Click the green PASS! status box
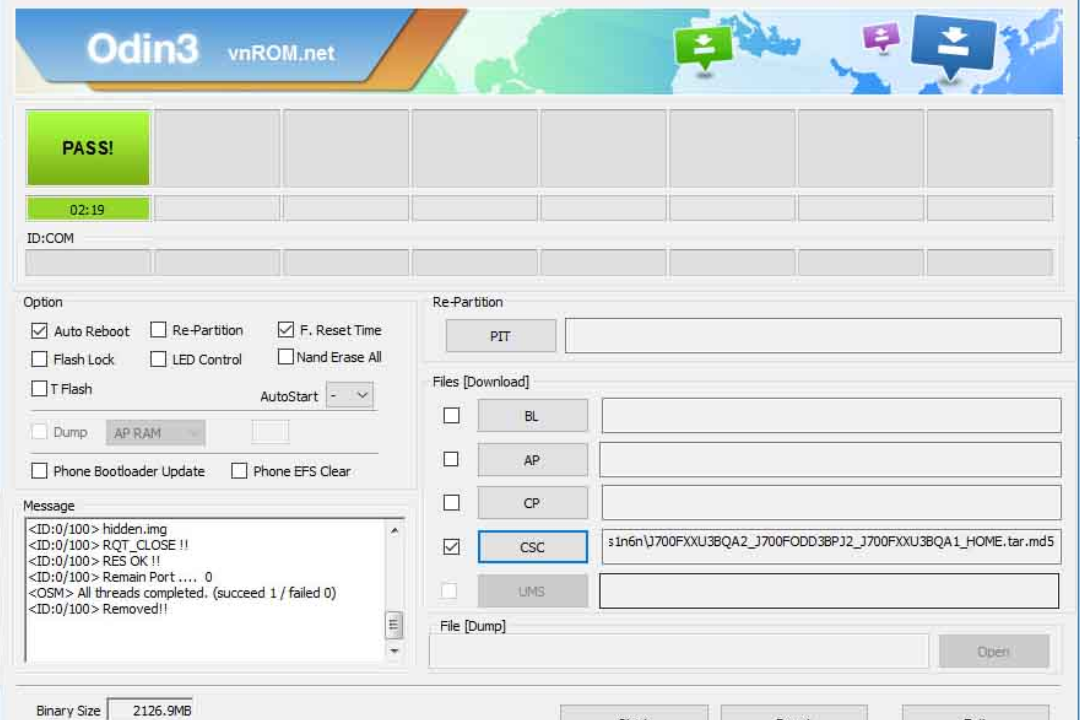 click(x=88, y=148)
